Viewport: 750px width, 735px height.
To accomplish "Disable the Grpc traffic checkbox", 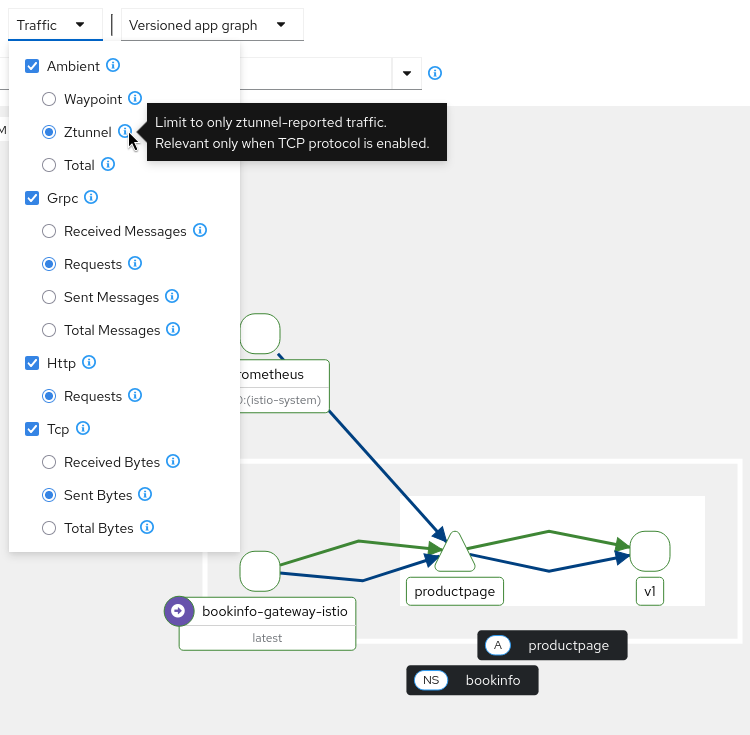I will [x=32, y=198].
